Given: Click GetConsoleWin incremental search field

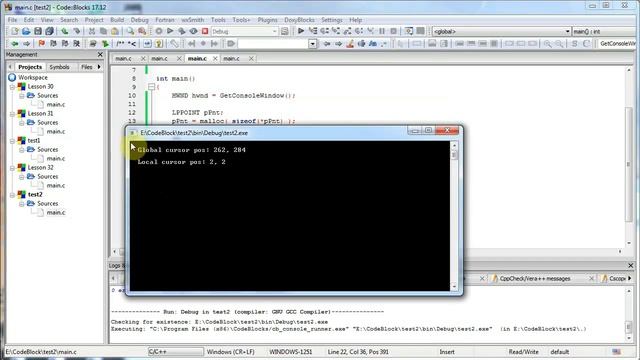Looking at the screenshot, I should coord(617,44).
